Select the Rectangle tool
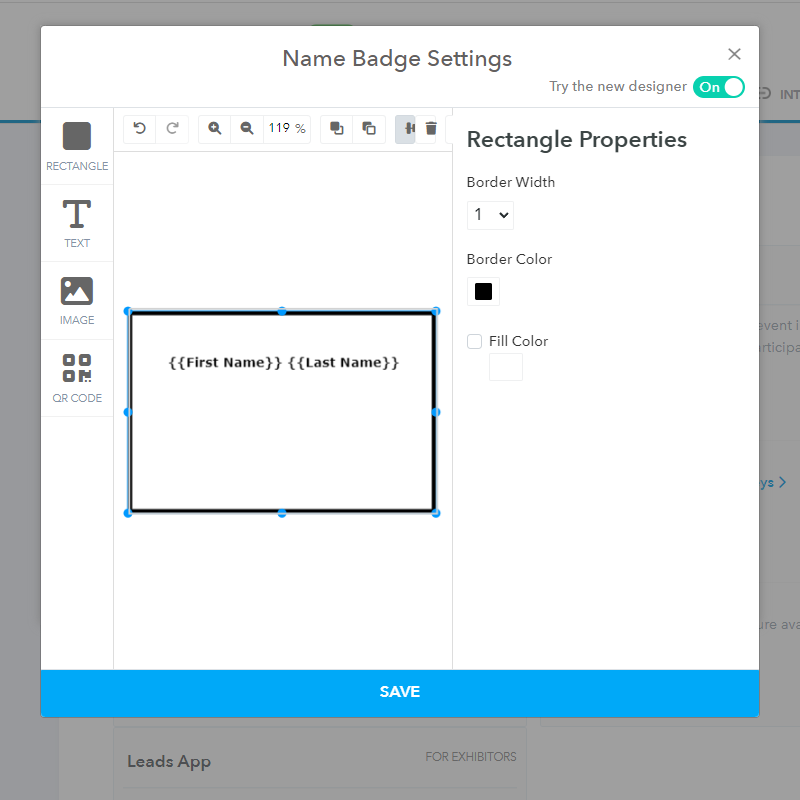This screenshot has width=800, height=800. (77, 145)
